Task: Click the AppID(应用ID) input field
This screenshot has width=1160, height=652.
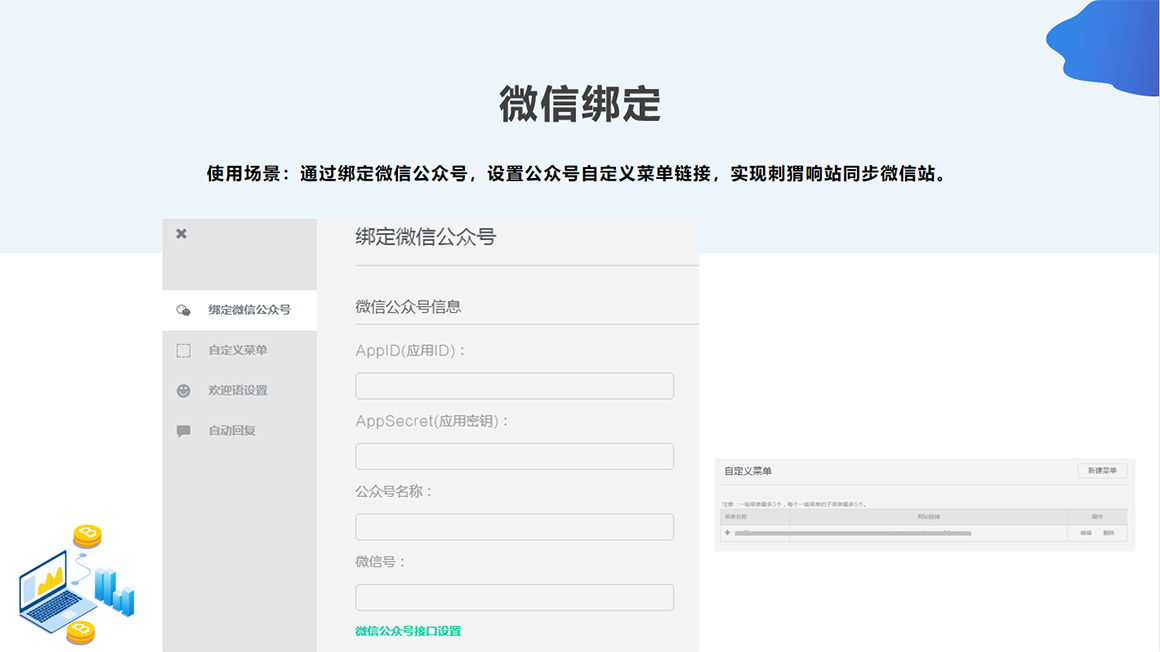Action: tap(514, 386)
